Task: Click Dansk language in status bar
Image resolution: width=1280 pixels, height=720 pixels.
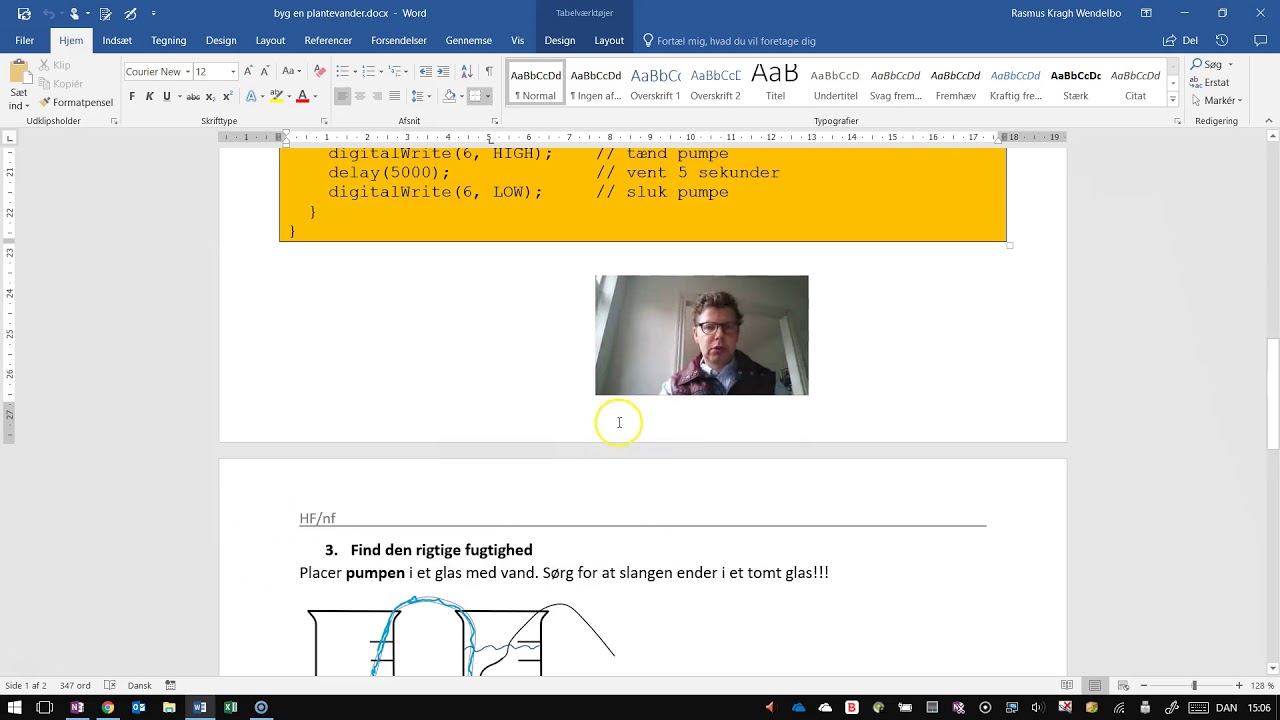Action: (140, 685)
